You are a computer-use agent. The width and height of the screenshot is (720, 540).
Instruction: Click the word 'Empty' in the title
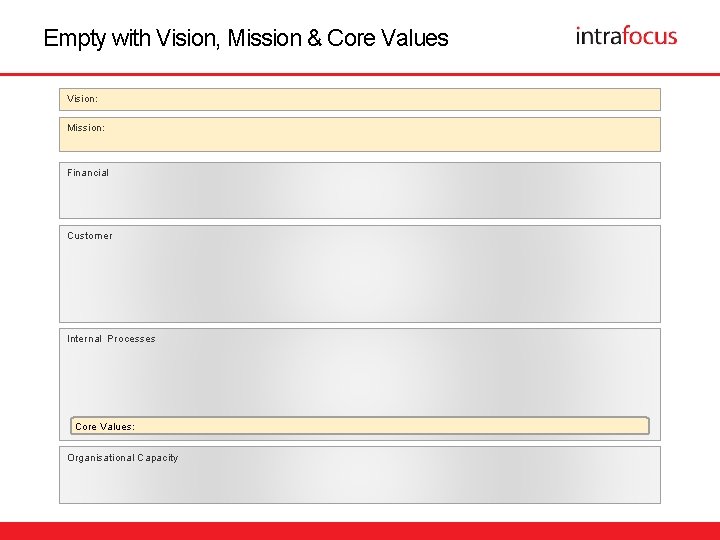point(74,39)
